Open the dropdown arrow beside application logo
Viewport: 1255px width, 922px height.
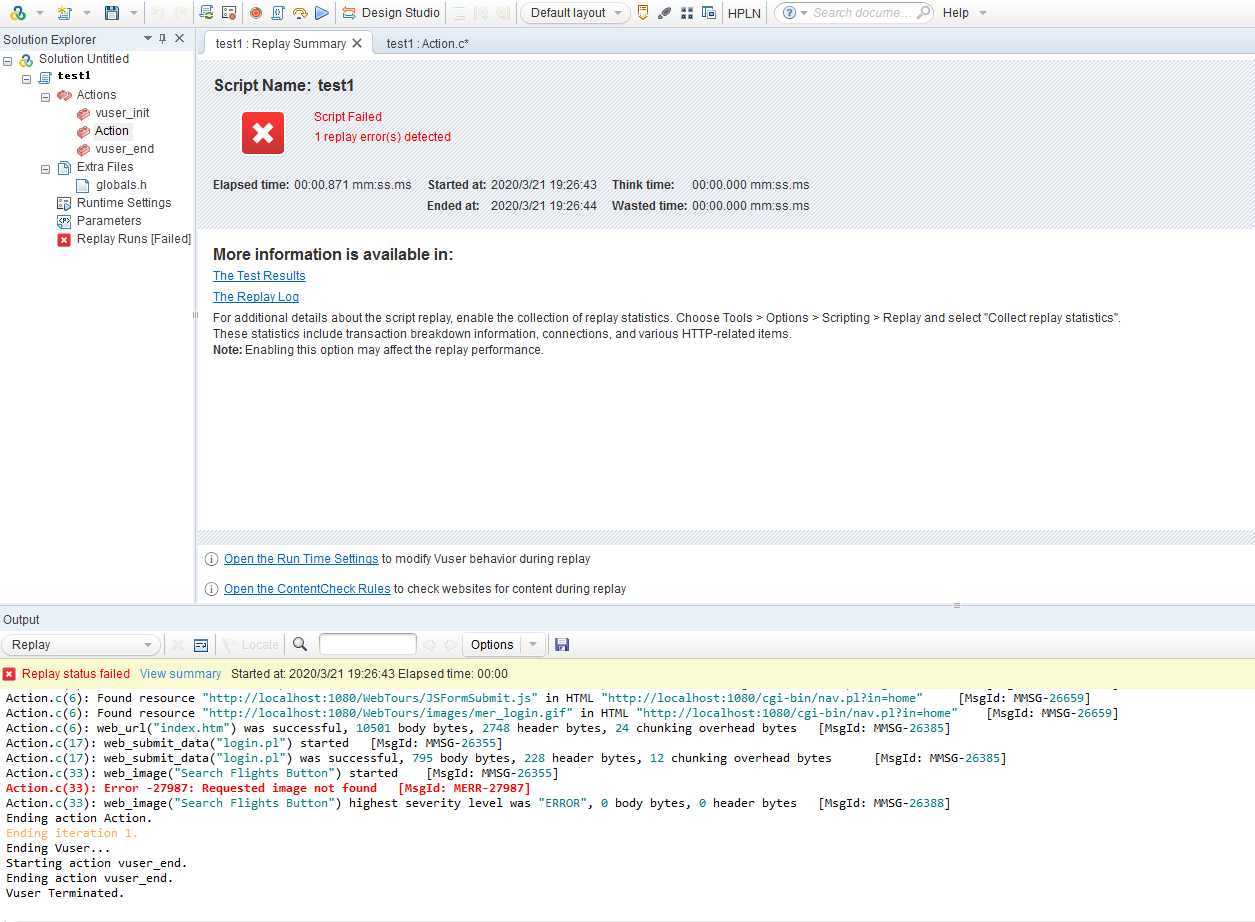click(x=39, y=13)
